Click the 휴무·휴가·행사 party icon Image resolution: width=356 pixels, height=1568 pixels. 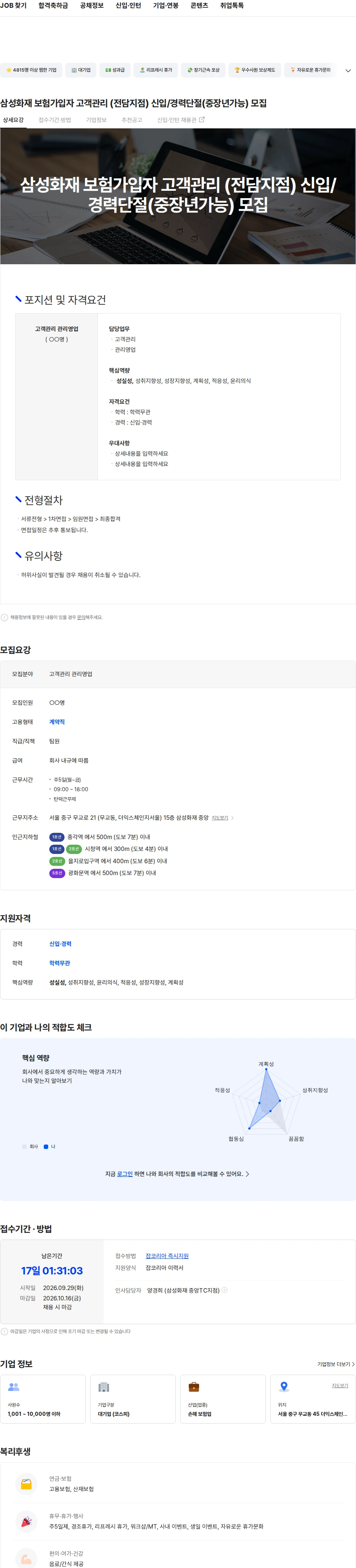point(26,1521)
